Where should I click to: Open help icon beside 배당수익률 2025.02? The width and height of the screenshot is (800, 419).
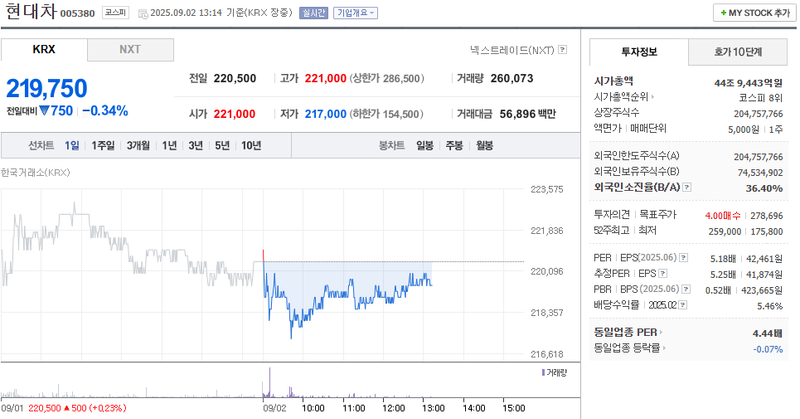coord(683,305)
